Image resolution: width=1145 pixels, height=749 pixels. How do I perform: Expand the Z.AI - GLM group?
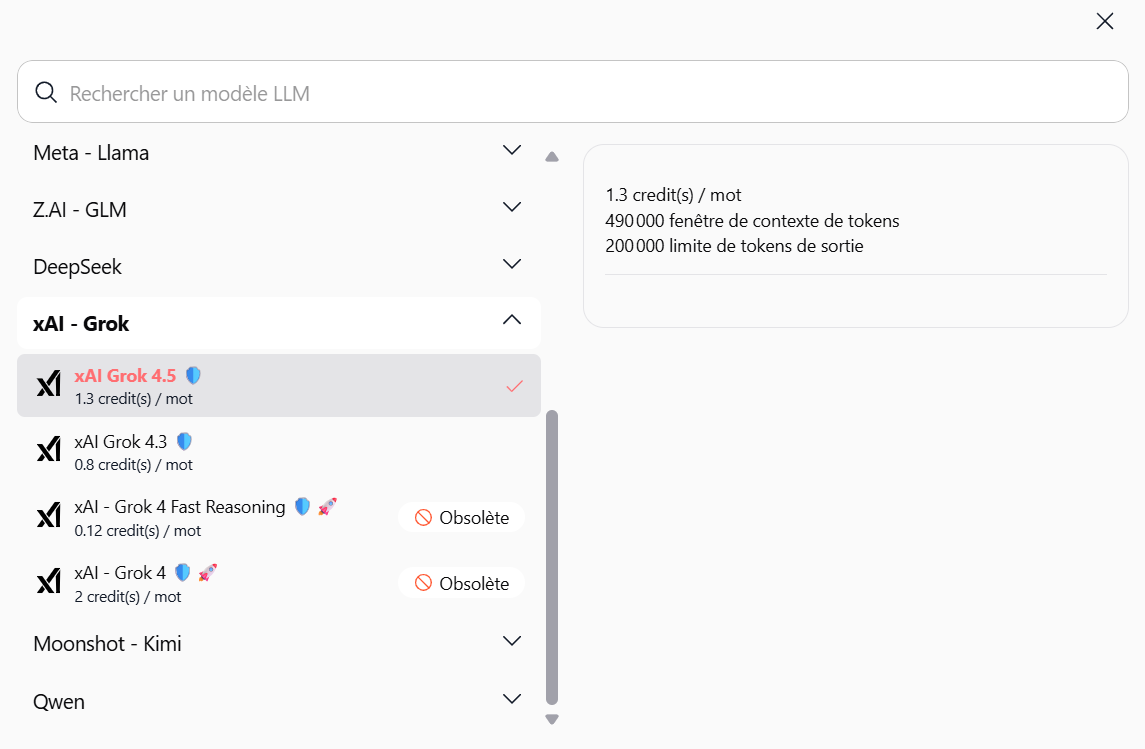[279, 210]
